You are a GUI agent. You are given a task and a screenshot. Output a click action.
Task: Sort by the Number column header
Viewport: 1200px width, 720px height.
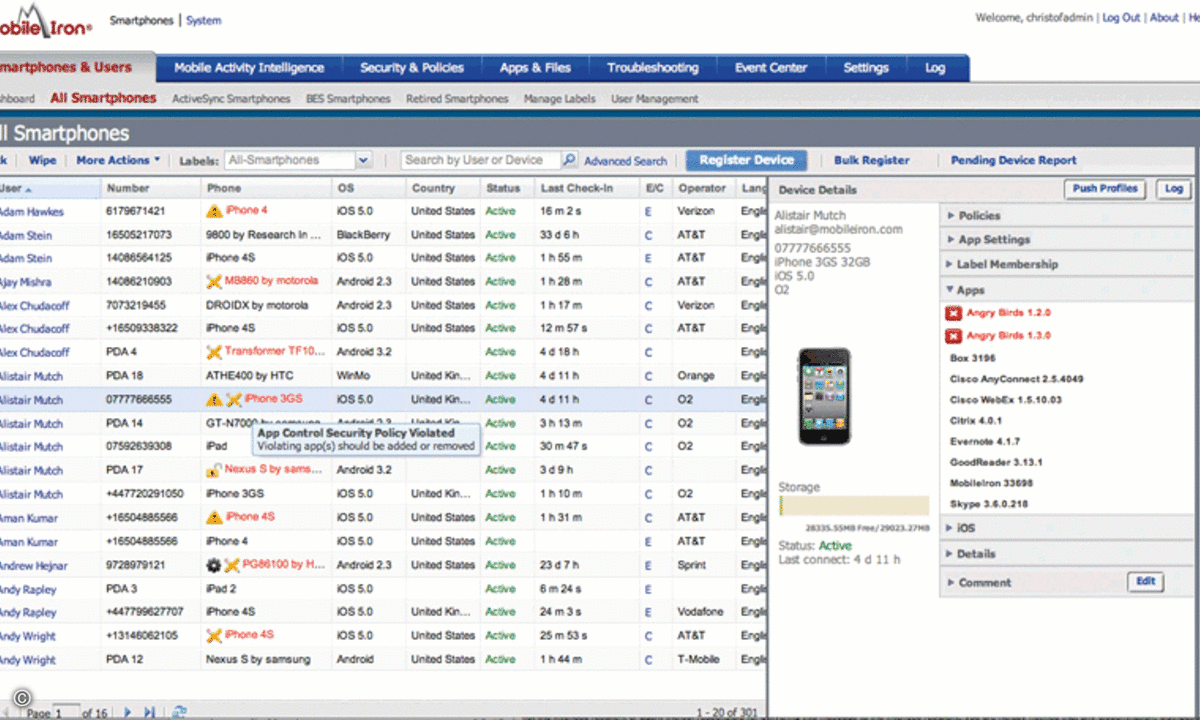pyautogui.click(x=151, y=188)
